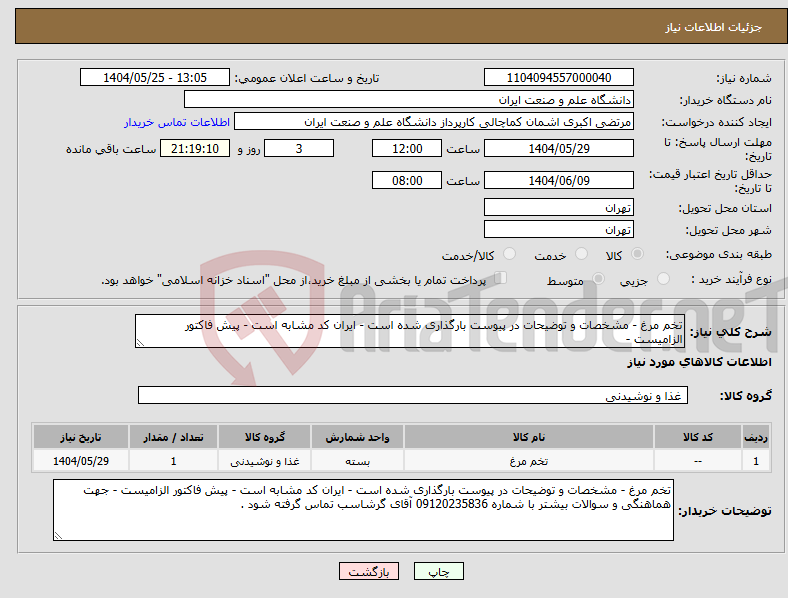Click the table date cell 1404/05/29

pyautogui.click(x=81, y=461)
